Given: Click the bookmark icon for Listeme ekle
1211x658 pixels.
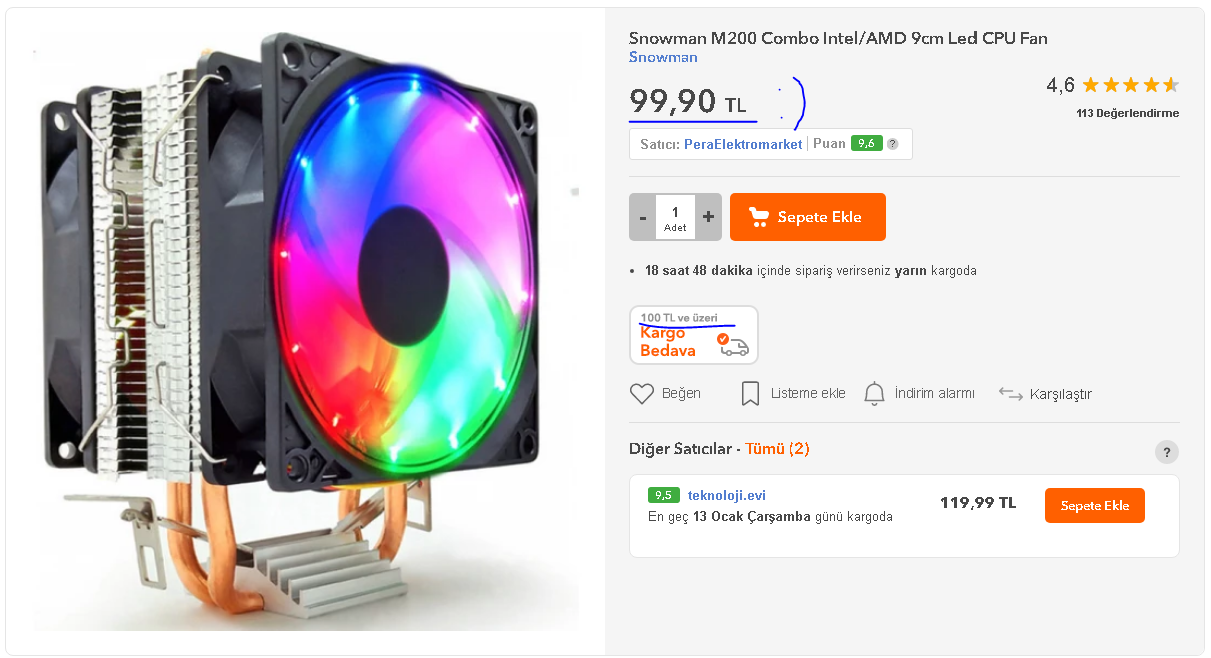Looking at the screenshot, I should coord(750,393).
